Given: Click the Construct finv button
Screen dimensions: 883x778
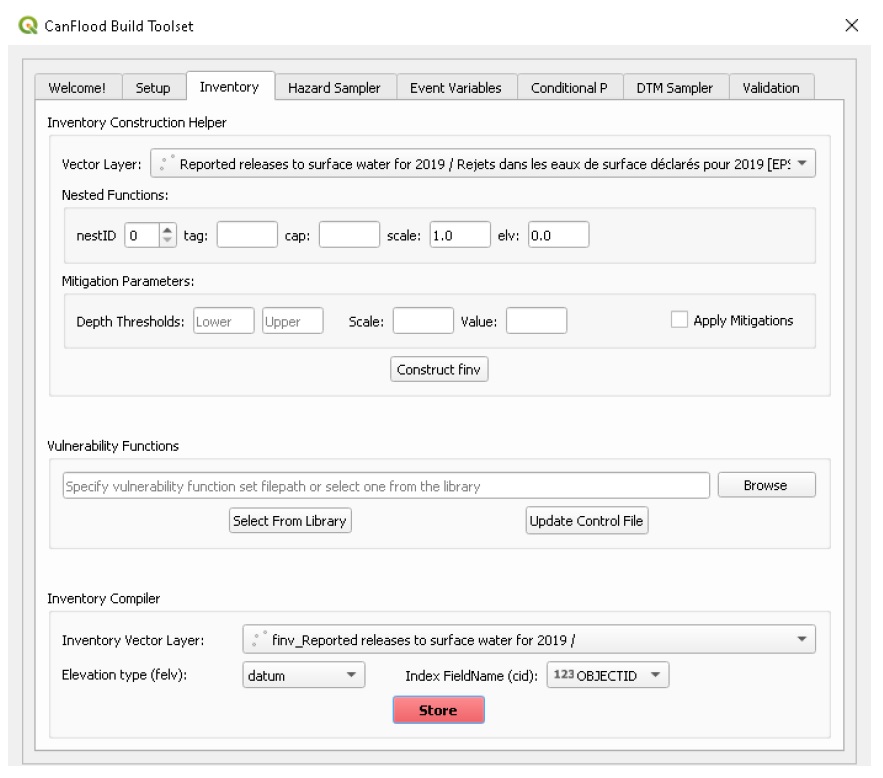Looking at the screenshot, I should (x=439, y=369).
